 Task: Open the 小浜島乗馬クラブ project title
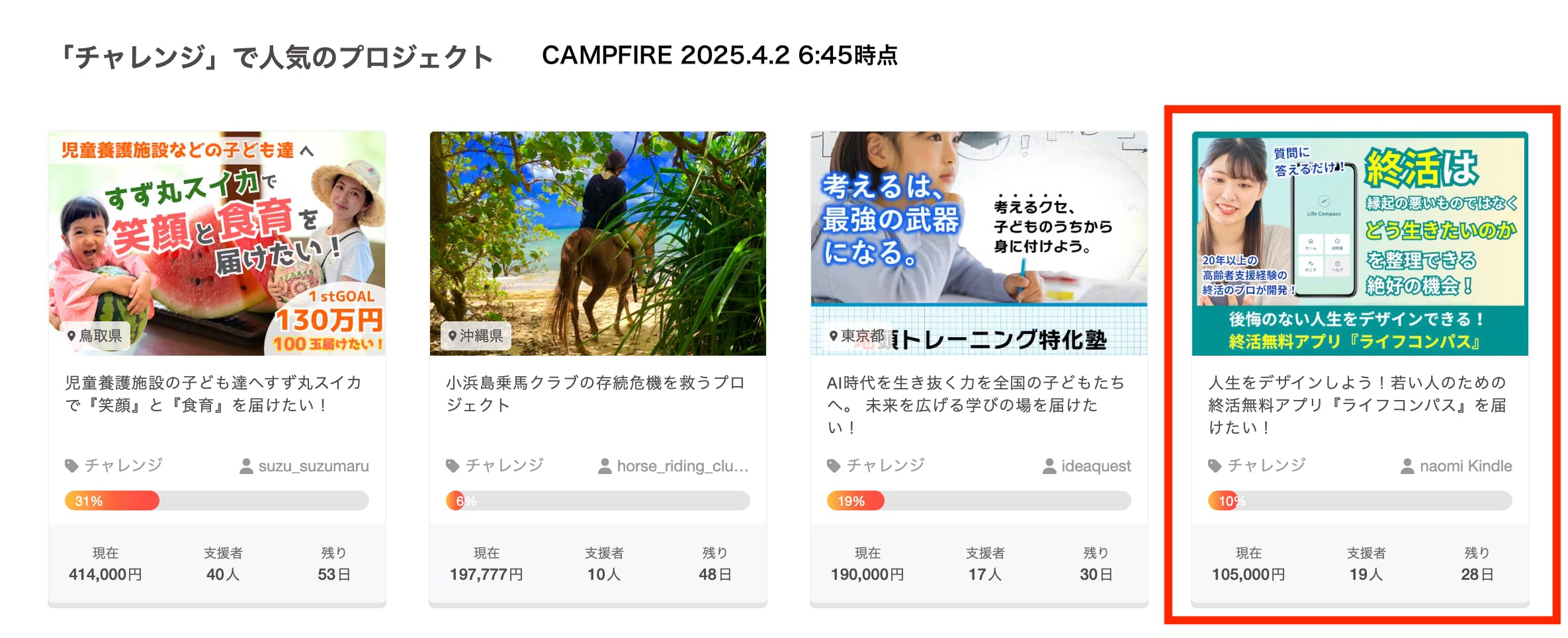click(x=595, y=394)
